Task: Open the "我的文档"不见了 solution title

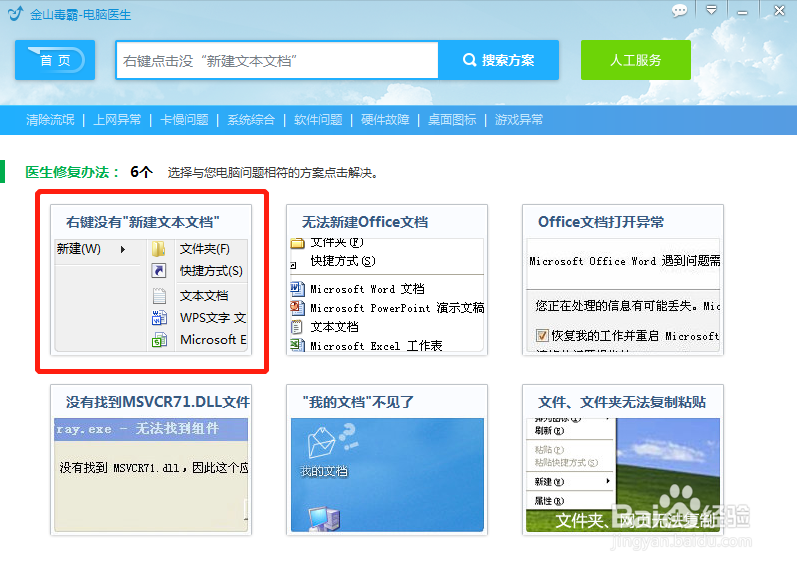Action: pos(358,402)
